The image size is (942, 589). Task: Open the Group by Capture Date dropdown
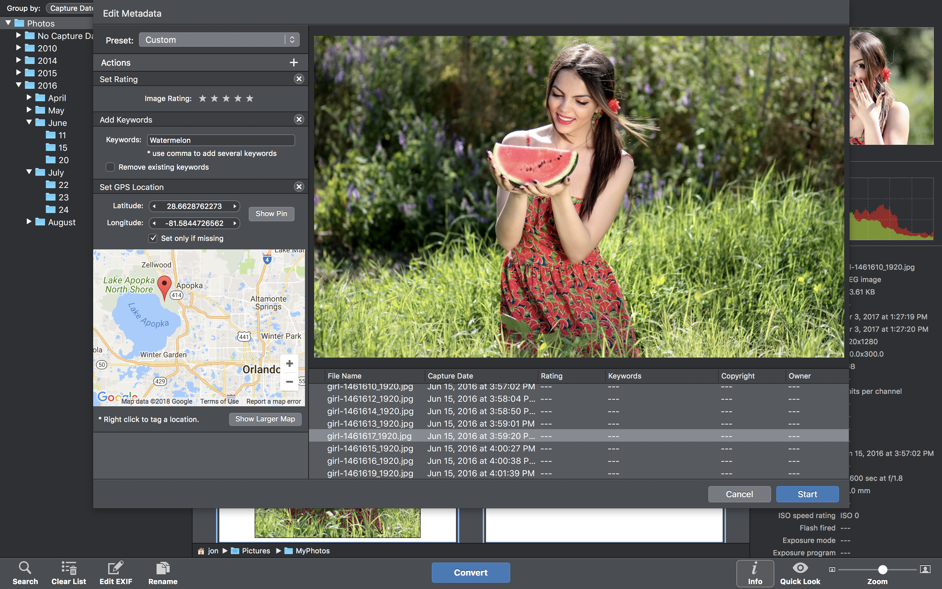point(74,7)
